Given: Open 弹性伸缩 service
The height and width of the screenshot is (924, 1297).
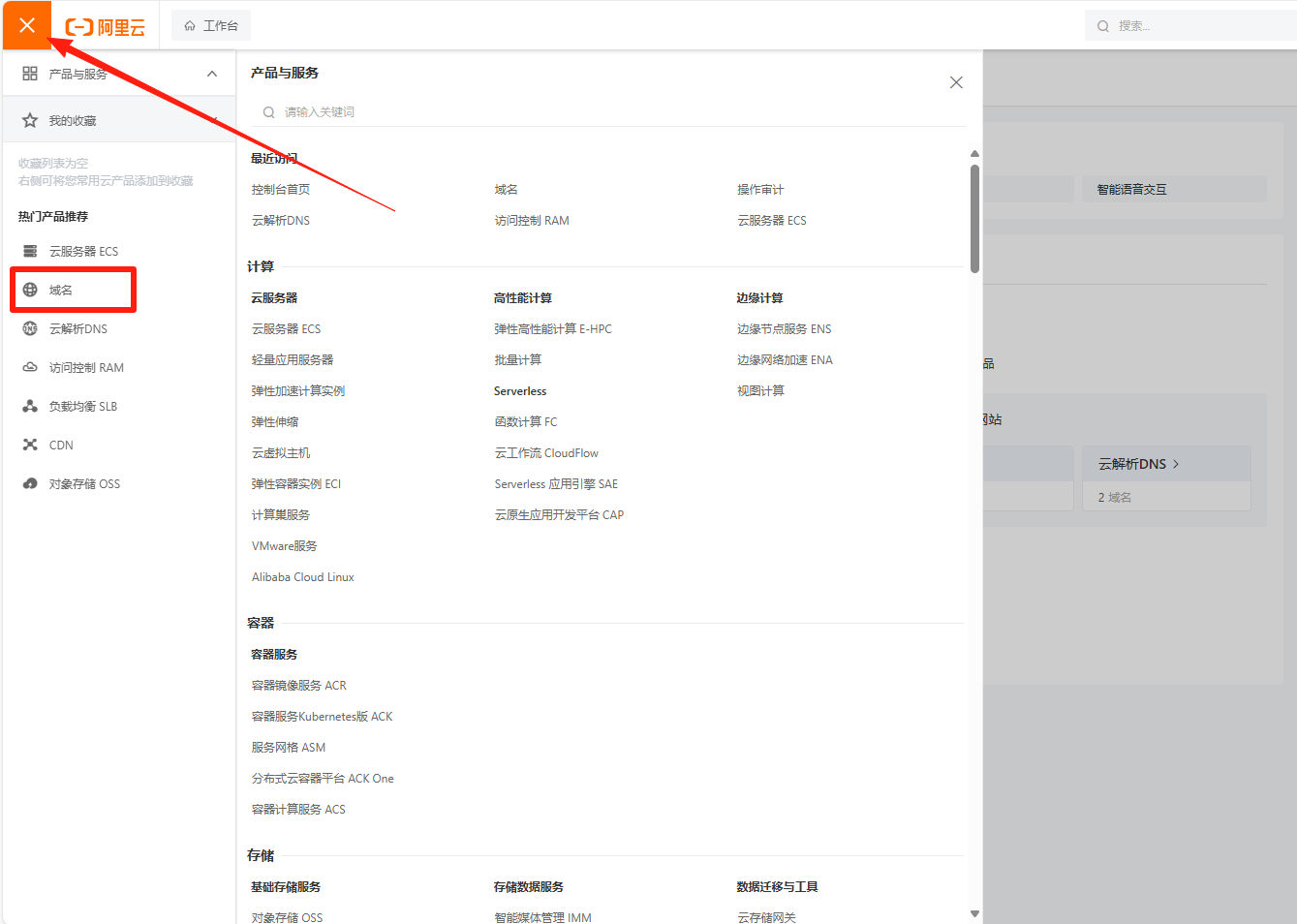Looking at the screenshot, I should pos(275,422).
